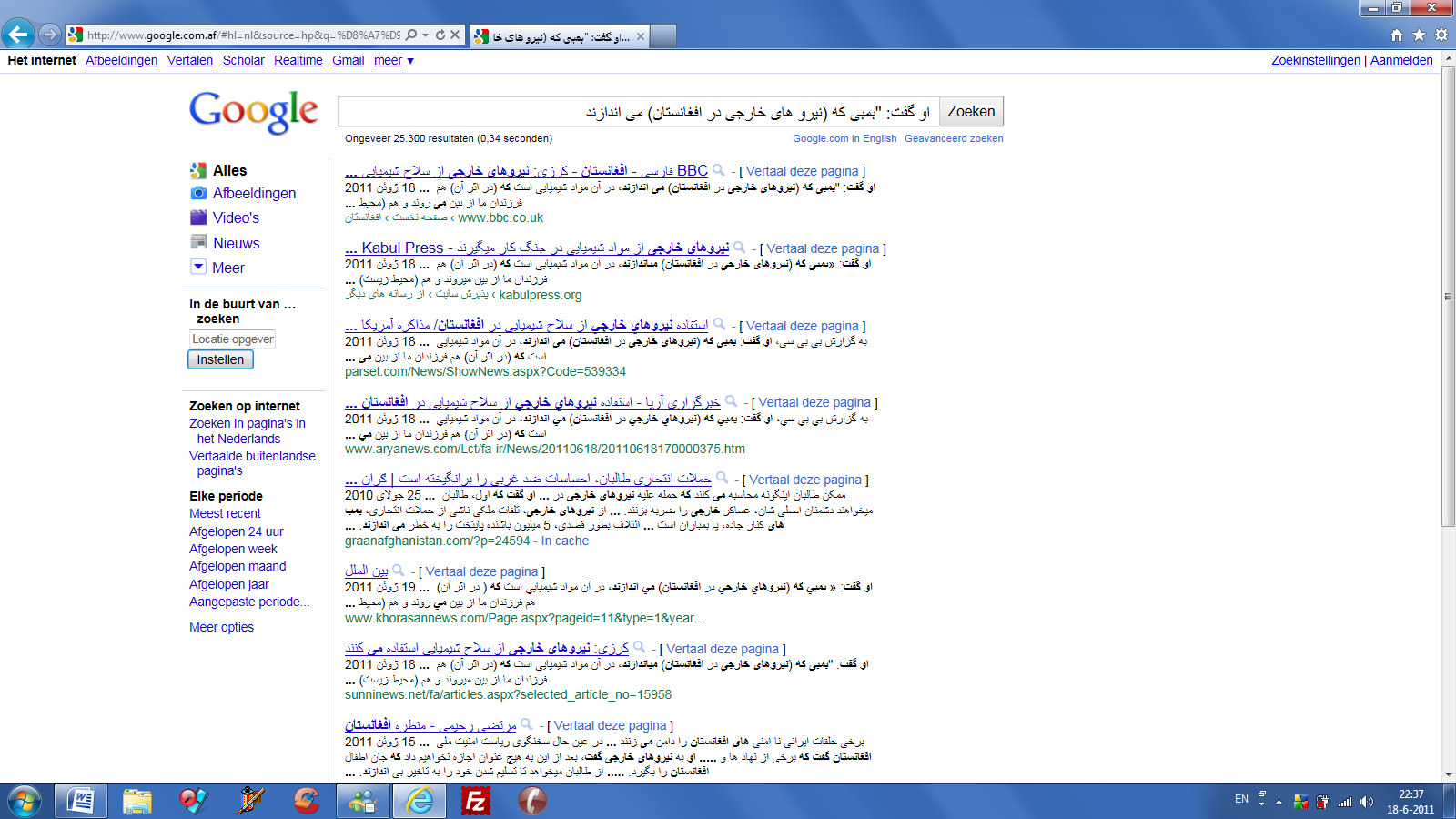This screenshot has width=1456, height=819.
Task: Select the Afbeeldingen camera icon filter
Action: coord(198,193)
